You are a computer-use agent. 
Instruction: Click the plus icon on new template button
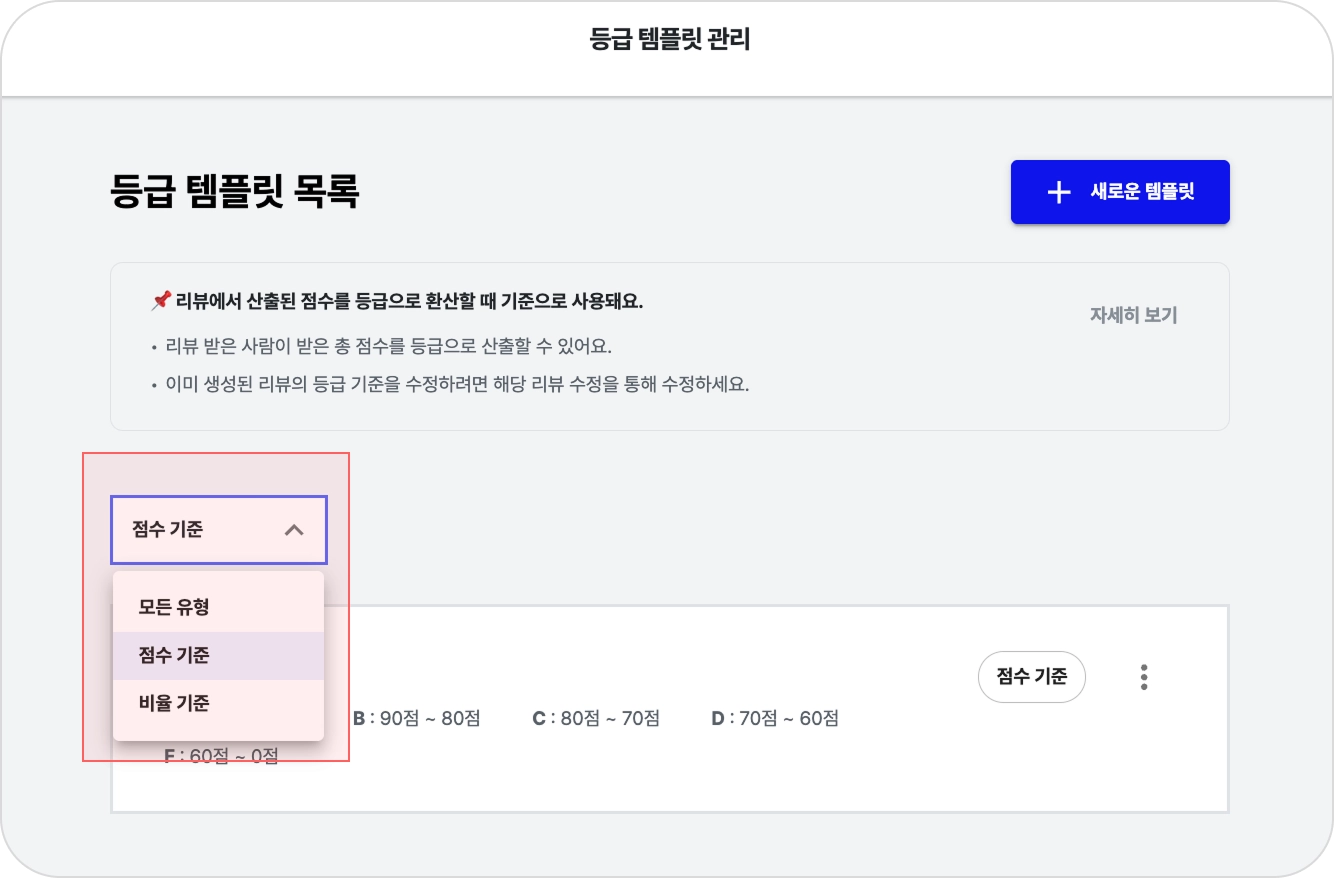(1058, 193)
